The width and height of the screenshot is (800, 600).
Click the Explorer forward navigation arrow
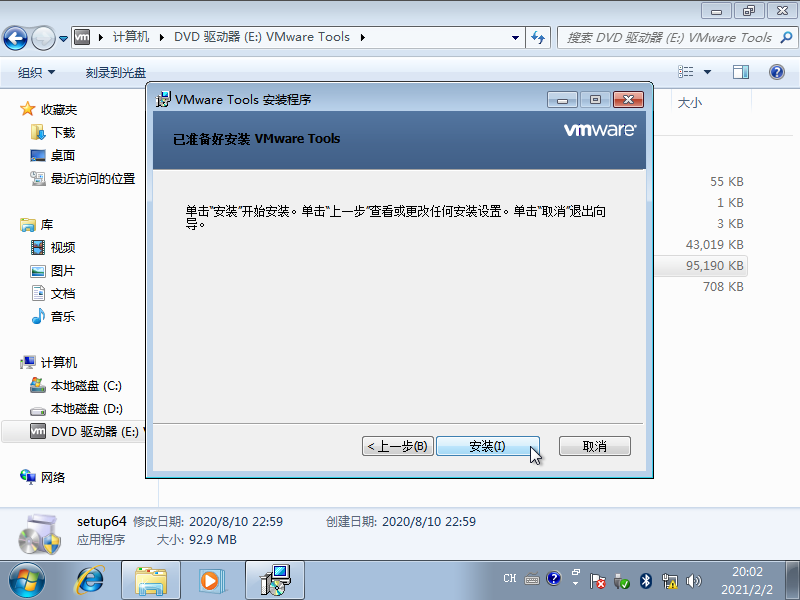coord(43,38)
